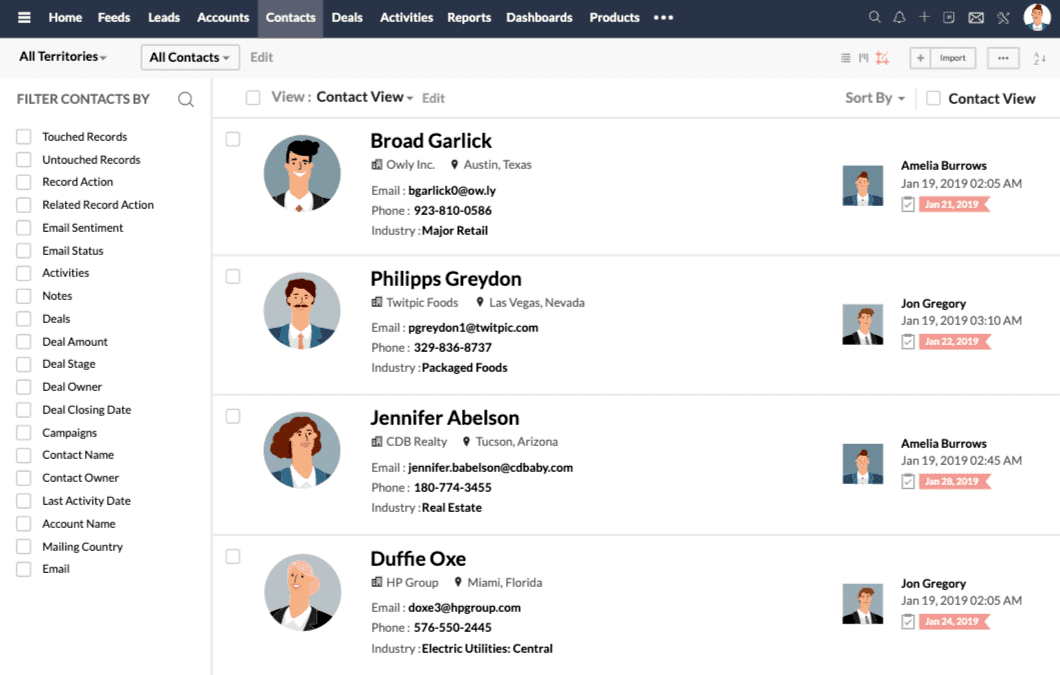The image size is (1060, 675).
Task: Open the user profile avatar
Action: click(x=1036, y=17)
